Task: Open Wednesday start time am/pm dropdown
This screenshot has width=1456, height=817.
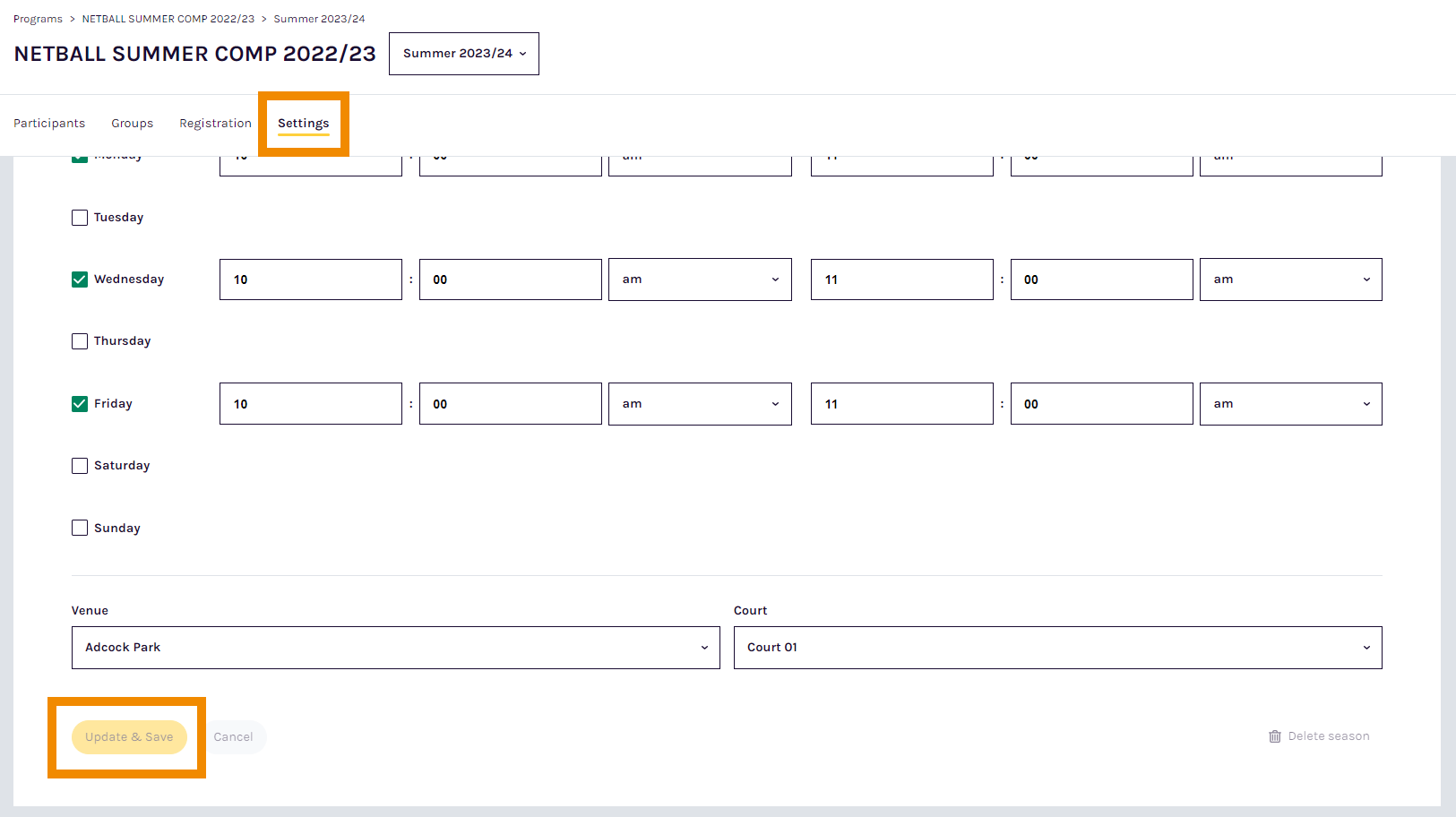Action: tap(699, 279)
